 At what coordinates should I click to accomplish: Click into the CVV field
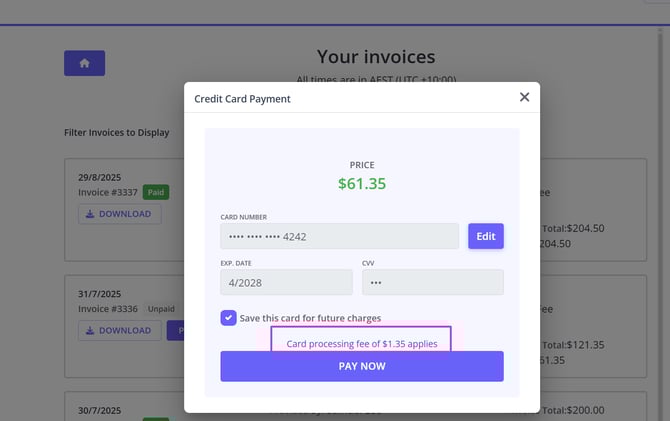tap(432, 282)
